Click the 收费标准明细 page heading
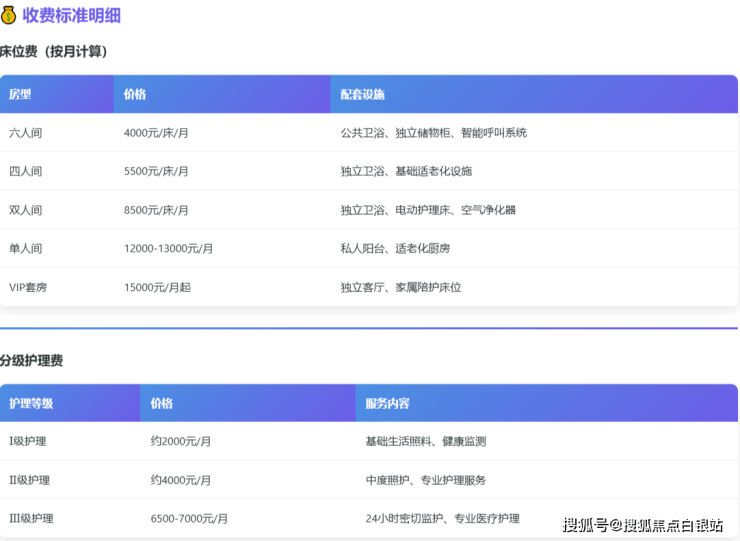740x541 pixels. click(x=71, y=16)
